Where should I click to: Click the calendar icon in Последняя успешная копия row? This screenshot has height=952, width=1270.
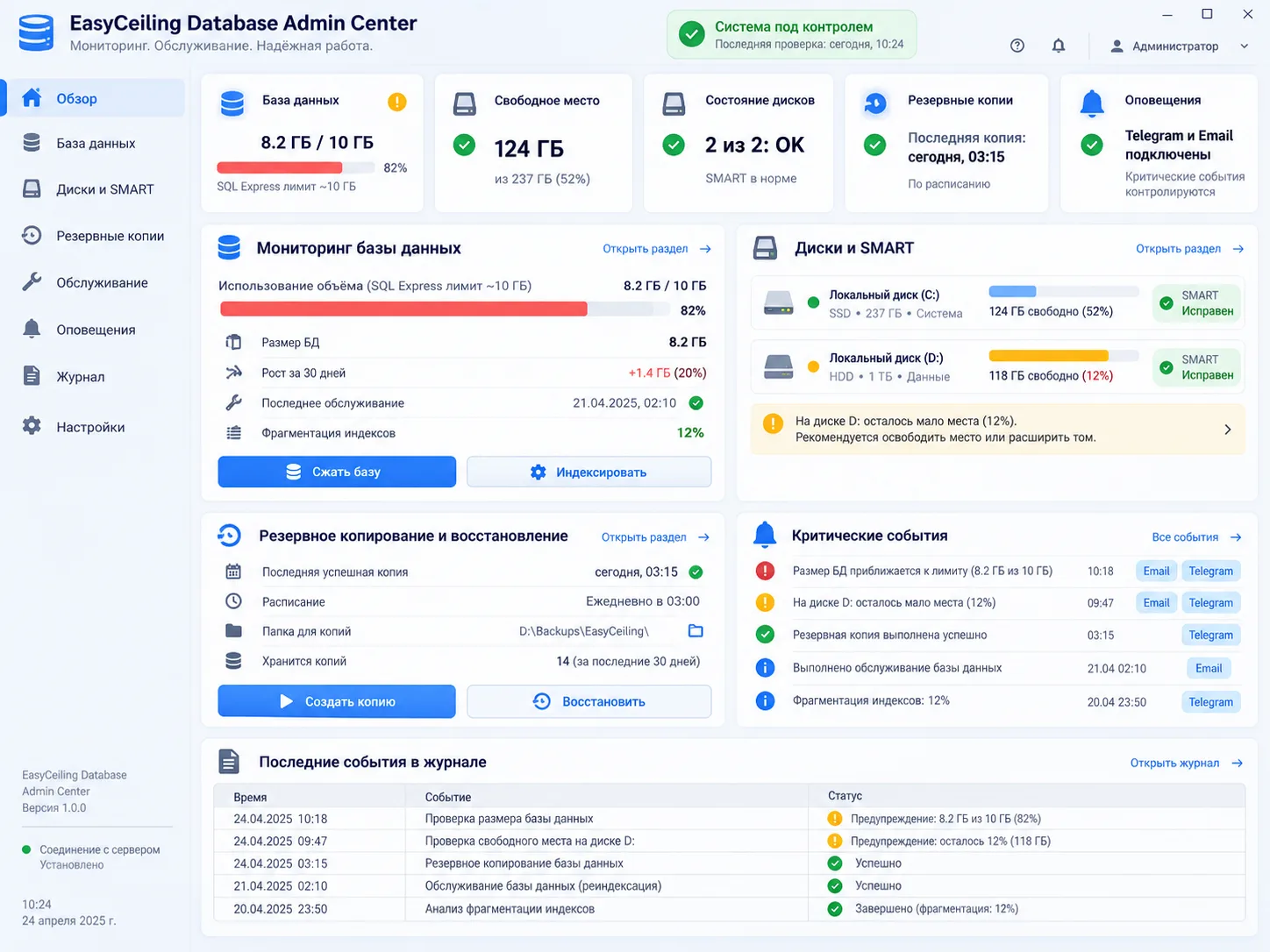click(233, 572)
